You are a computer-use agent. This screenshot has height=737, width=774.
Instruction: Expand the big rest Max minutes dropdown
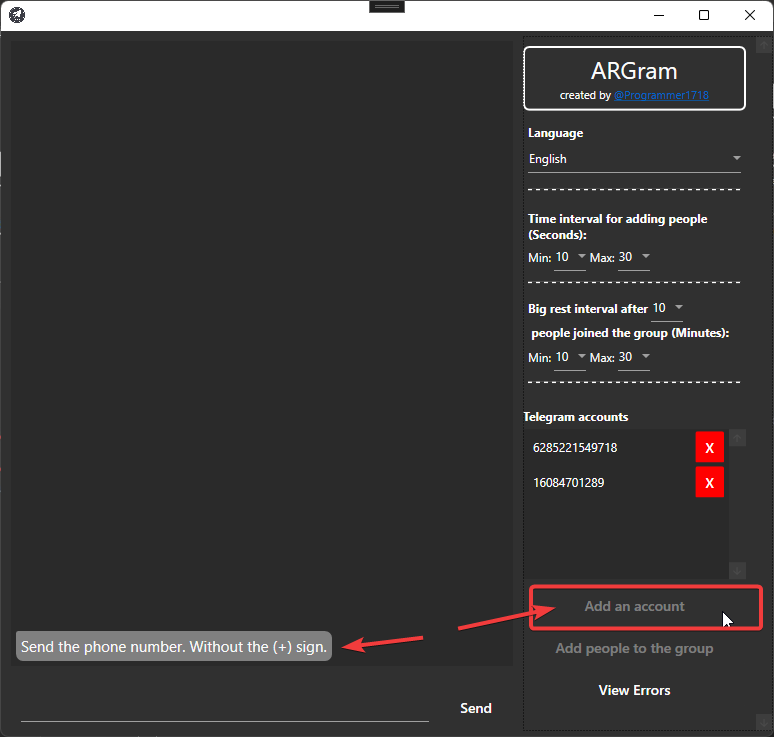click(x=634, y=357)
